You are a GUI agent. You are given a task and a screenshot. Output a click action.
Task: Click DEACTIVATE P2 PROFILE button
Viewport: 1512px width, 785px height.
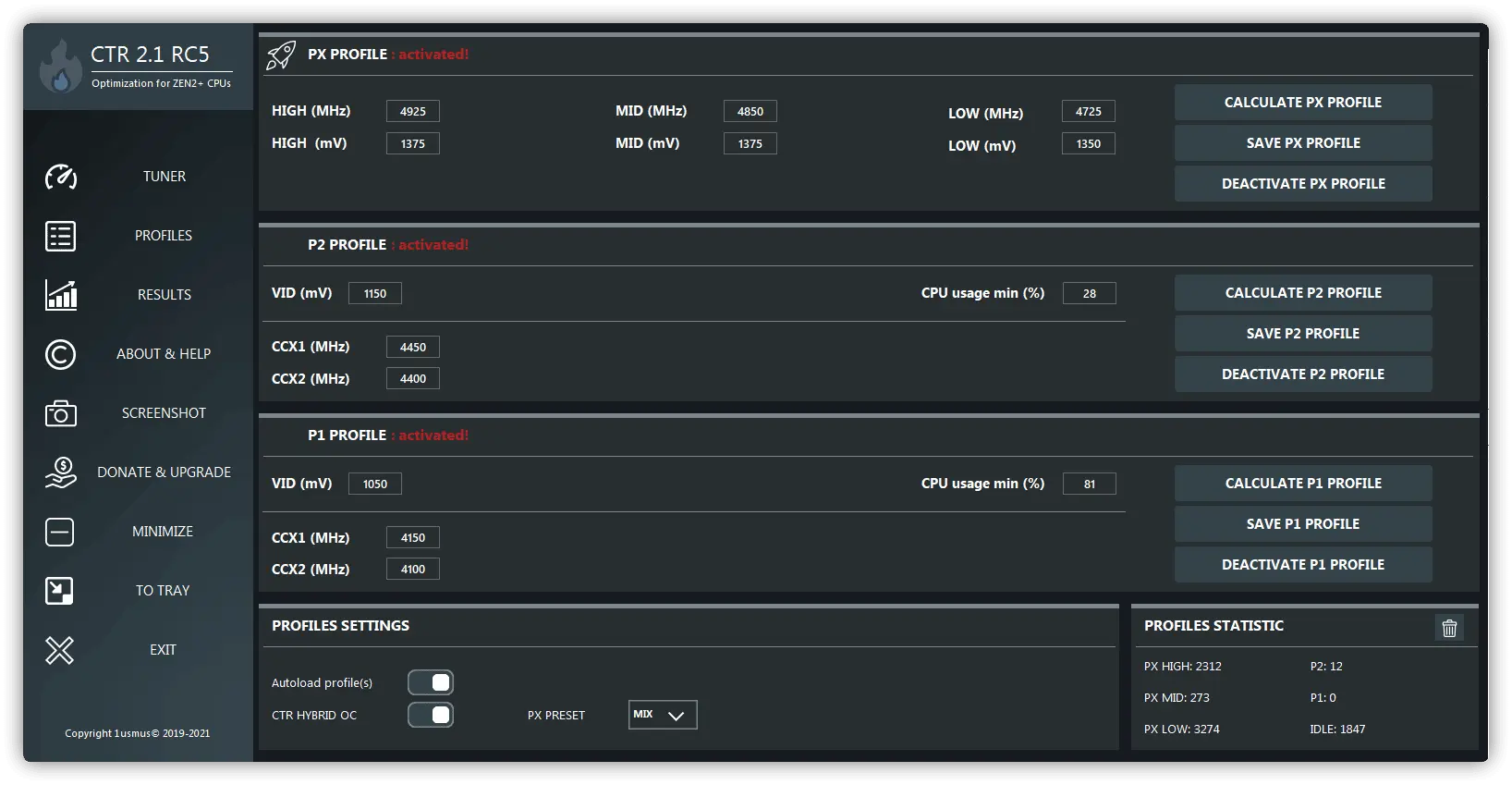click(1303, 374)
